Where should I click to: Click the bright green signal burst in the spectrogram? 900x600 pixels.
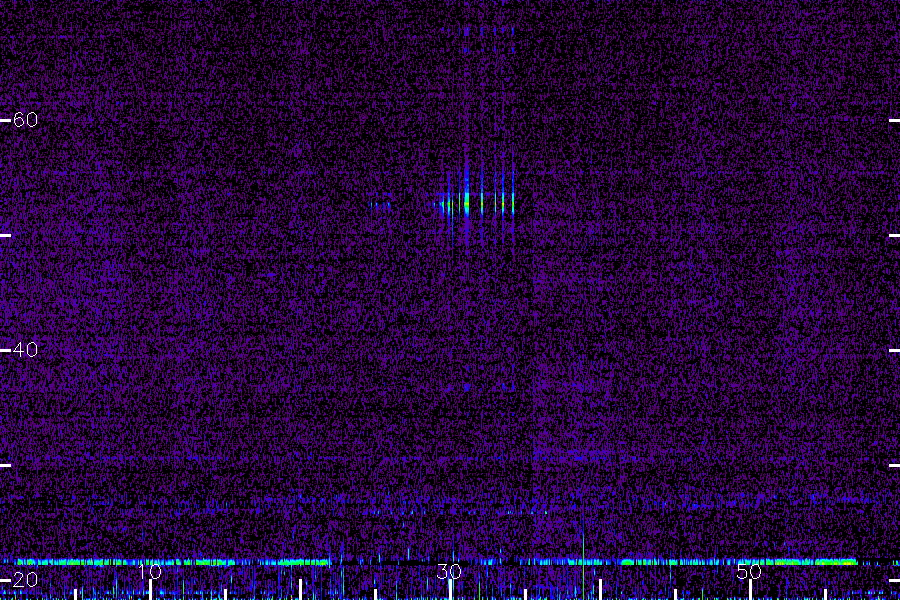(467, 203)
